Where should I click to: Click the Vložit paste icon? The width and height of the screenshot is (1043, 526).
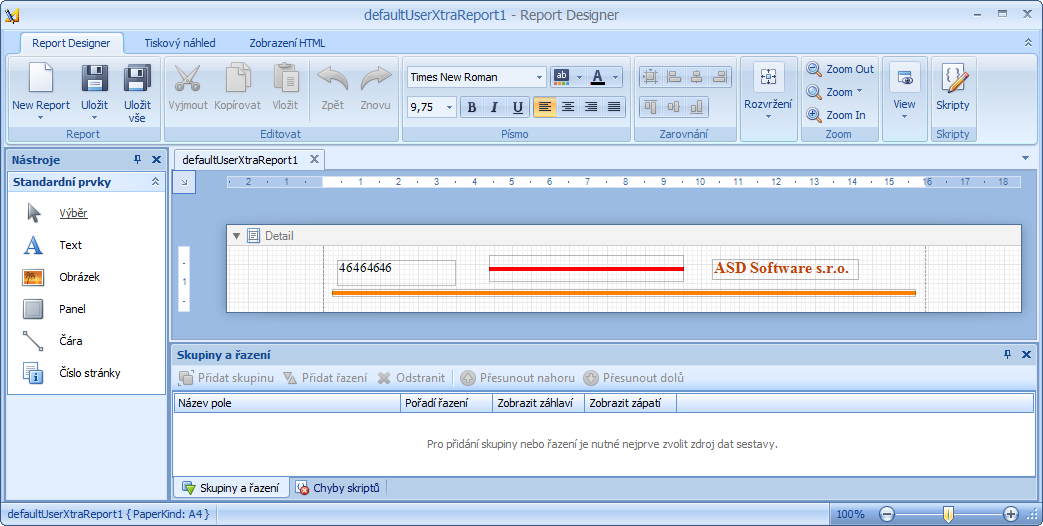285,78
